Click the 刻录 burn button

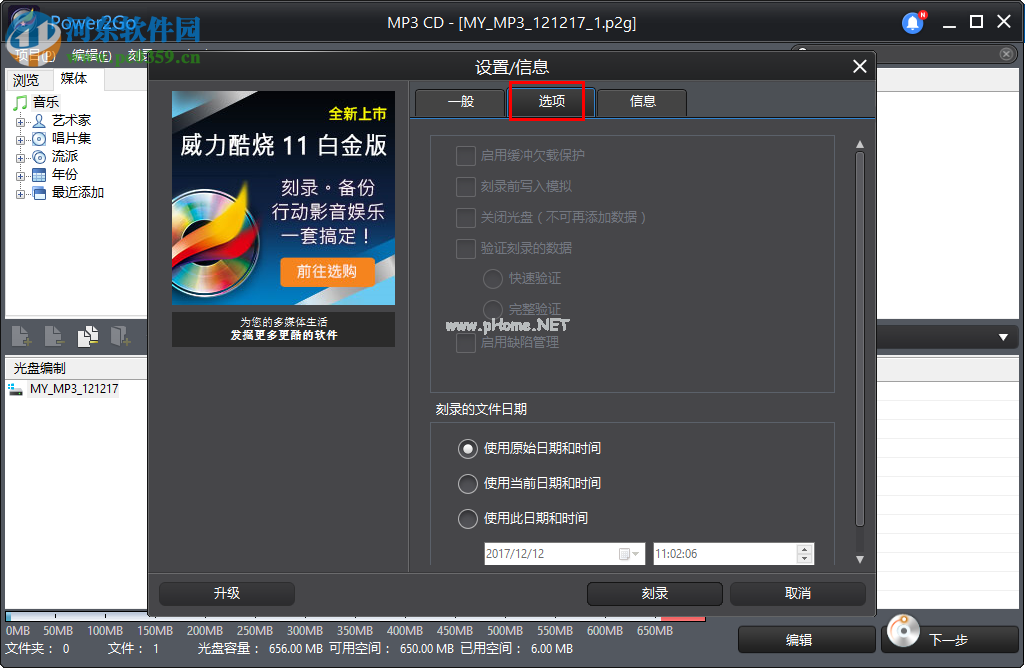pos(654,593)
